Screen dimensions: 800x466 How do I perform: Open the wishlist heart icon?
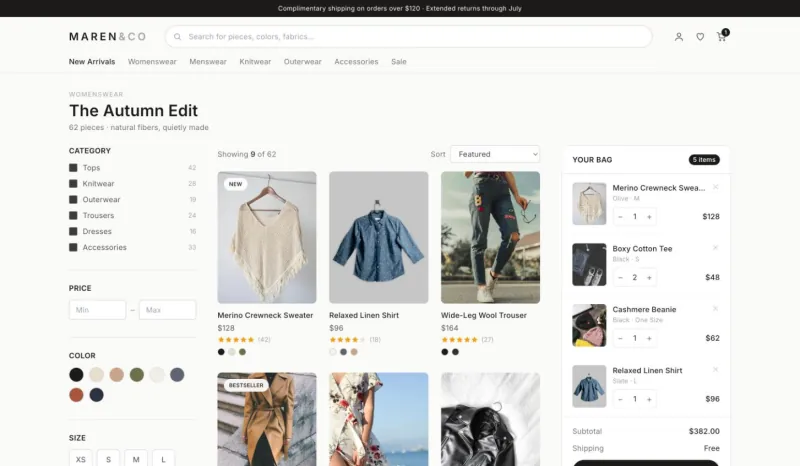(x=700, y=37)
